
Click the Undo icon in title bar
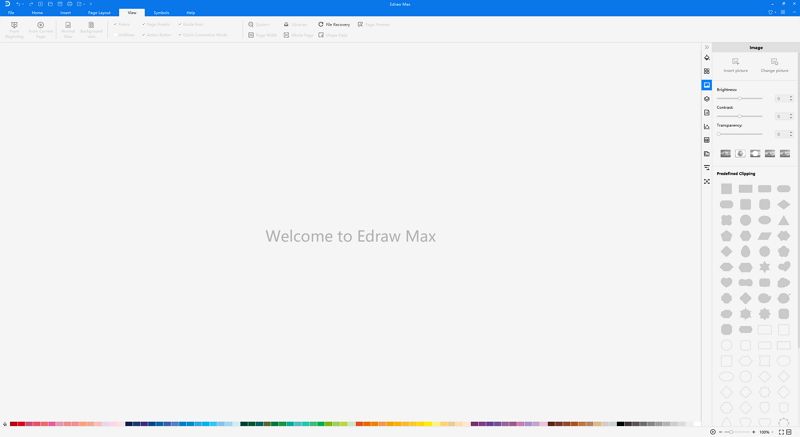[18, 4]
